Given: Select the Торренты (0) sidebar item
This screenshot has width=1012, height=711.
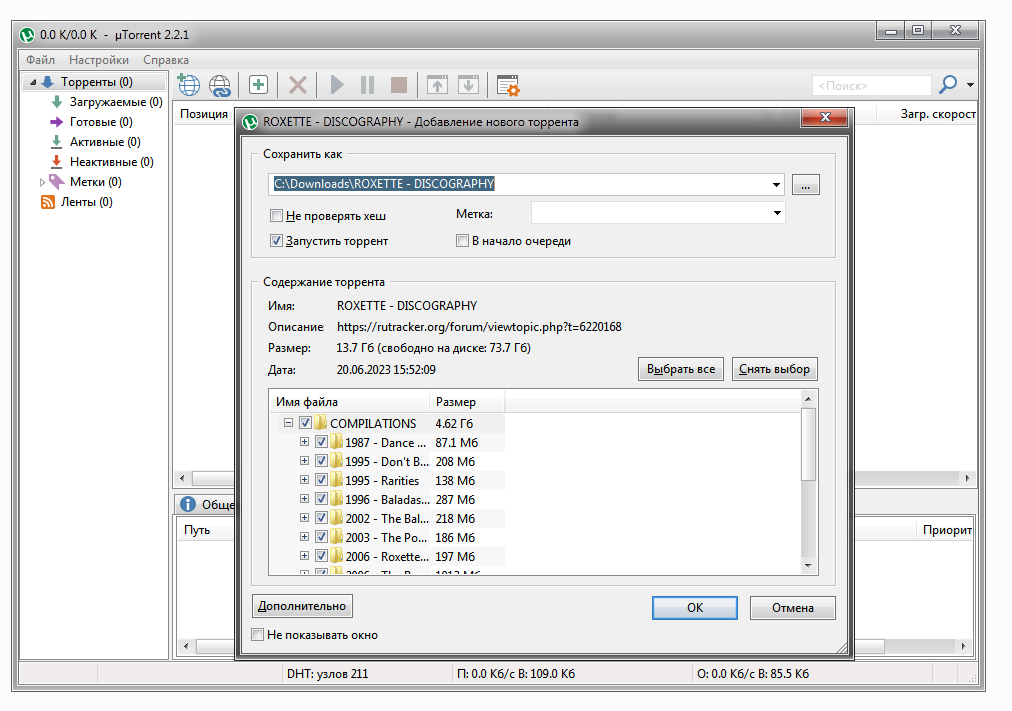Looking at the screenshot, I should (x=96, y=82).
